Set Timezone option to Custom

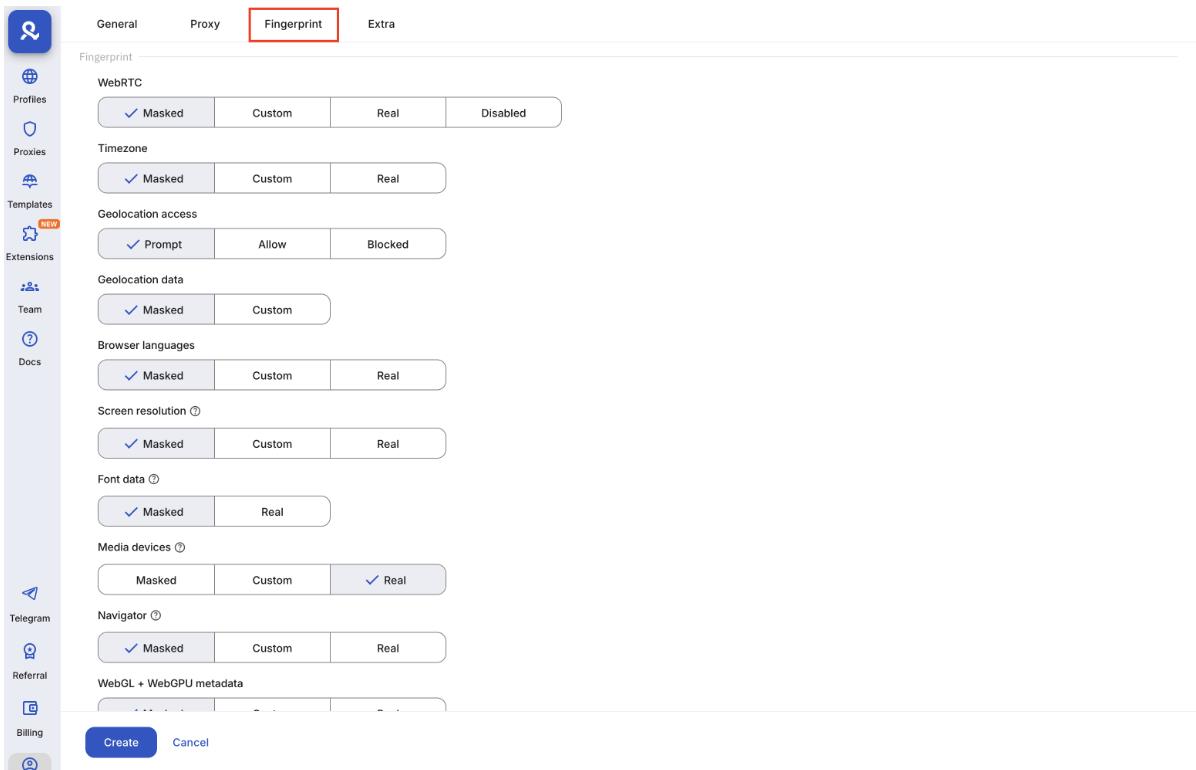(272, 179)
